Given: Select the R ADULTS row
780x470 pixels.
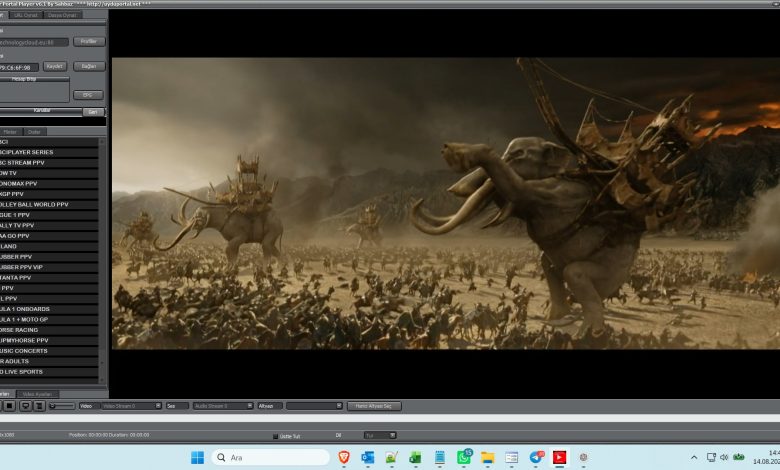Looking at the screenshot, I should (49, 361).
